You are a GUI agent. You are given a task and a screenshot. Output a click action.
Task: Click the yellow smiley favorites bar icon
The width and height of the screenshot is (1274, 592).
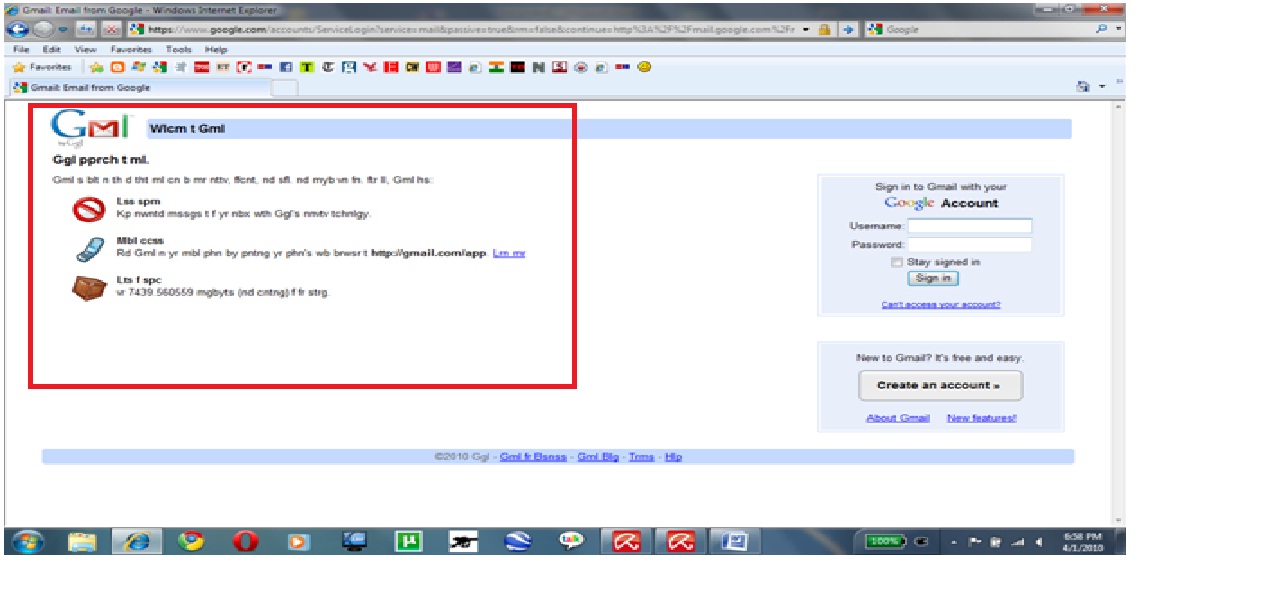644,67
